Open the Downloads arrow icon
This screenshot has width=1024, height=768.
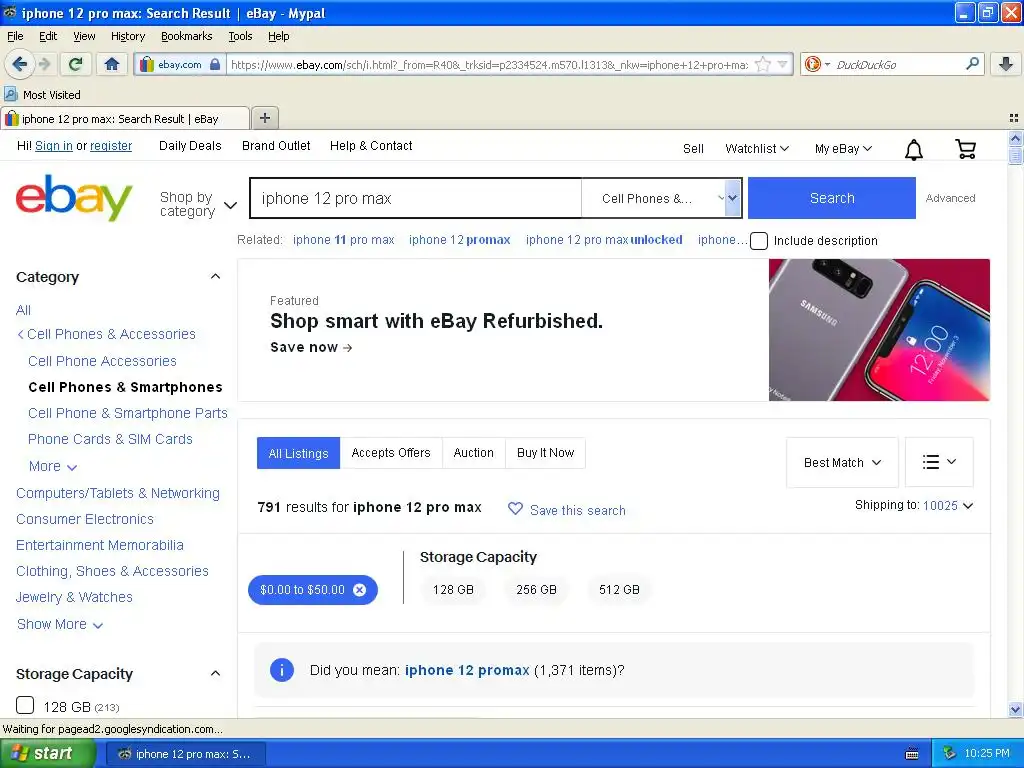(x=1006, y=64)
